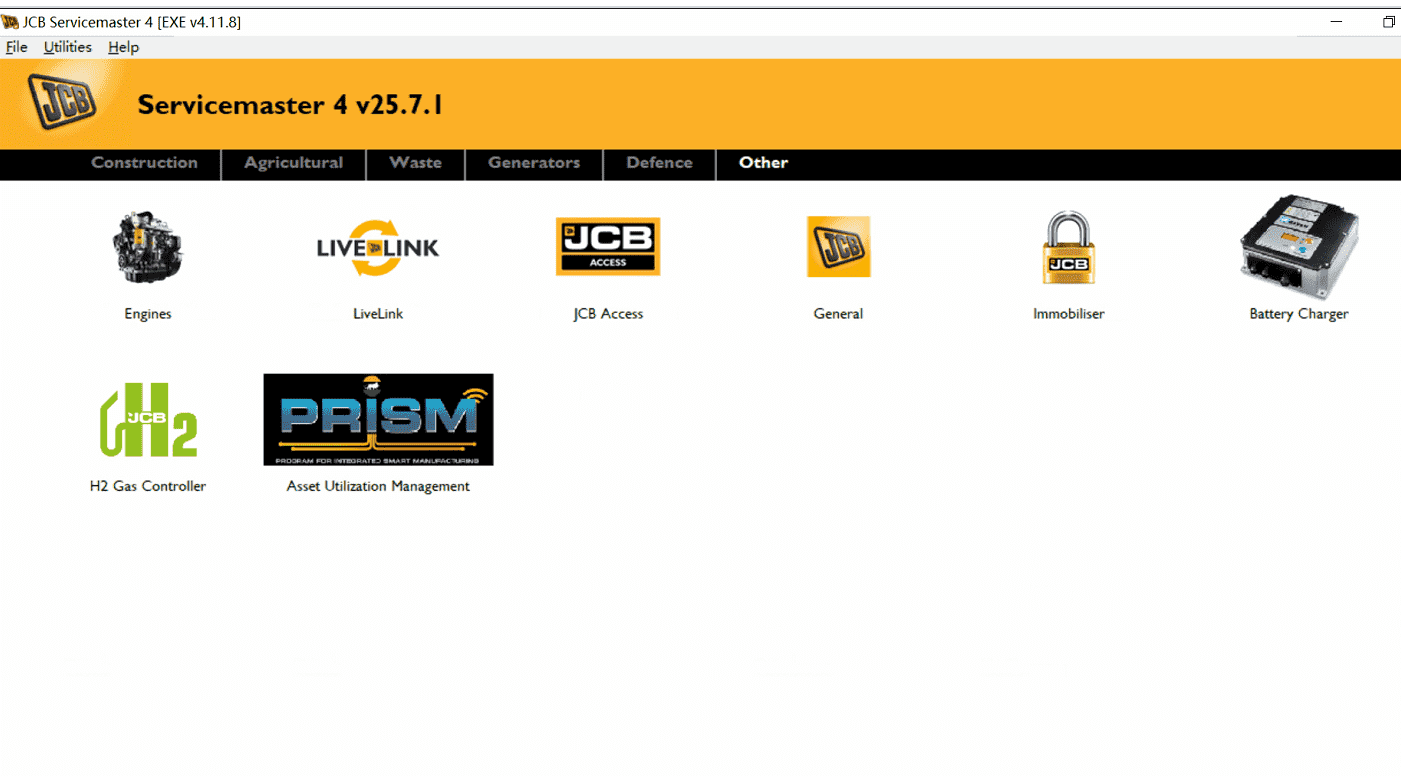Image resolution: width=1401 pixels, height=776 pixels.
Task: Open the Waste category
Action: click(x=415, y=163)
